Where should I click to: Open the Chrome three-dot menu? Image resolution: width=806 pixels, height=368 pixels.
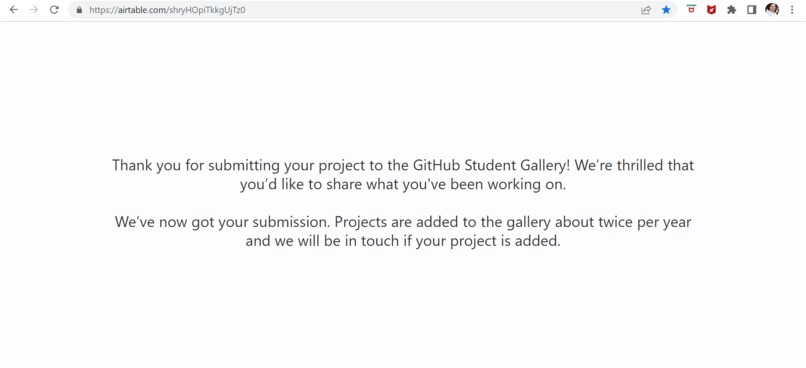(792, 10)
